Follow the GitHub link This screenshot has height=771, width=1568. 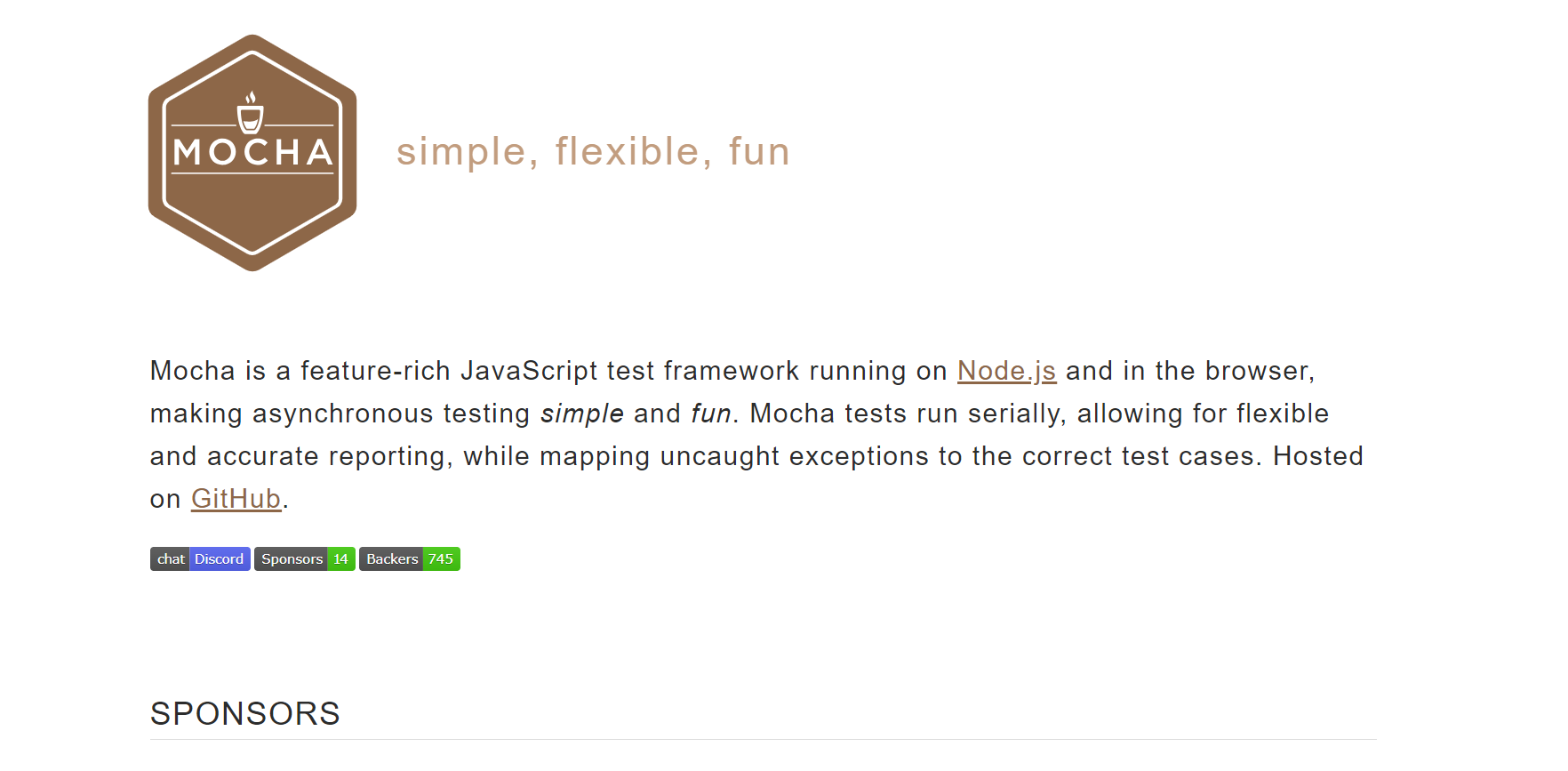click(236, 499)
